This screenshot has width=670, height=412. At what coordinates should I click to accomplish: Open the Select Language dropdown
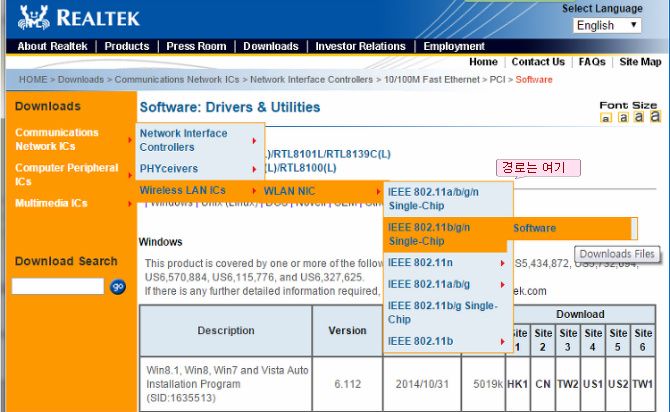[607, 25]
